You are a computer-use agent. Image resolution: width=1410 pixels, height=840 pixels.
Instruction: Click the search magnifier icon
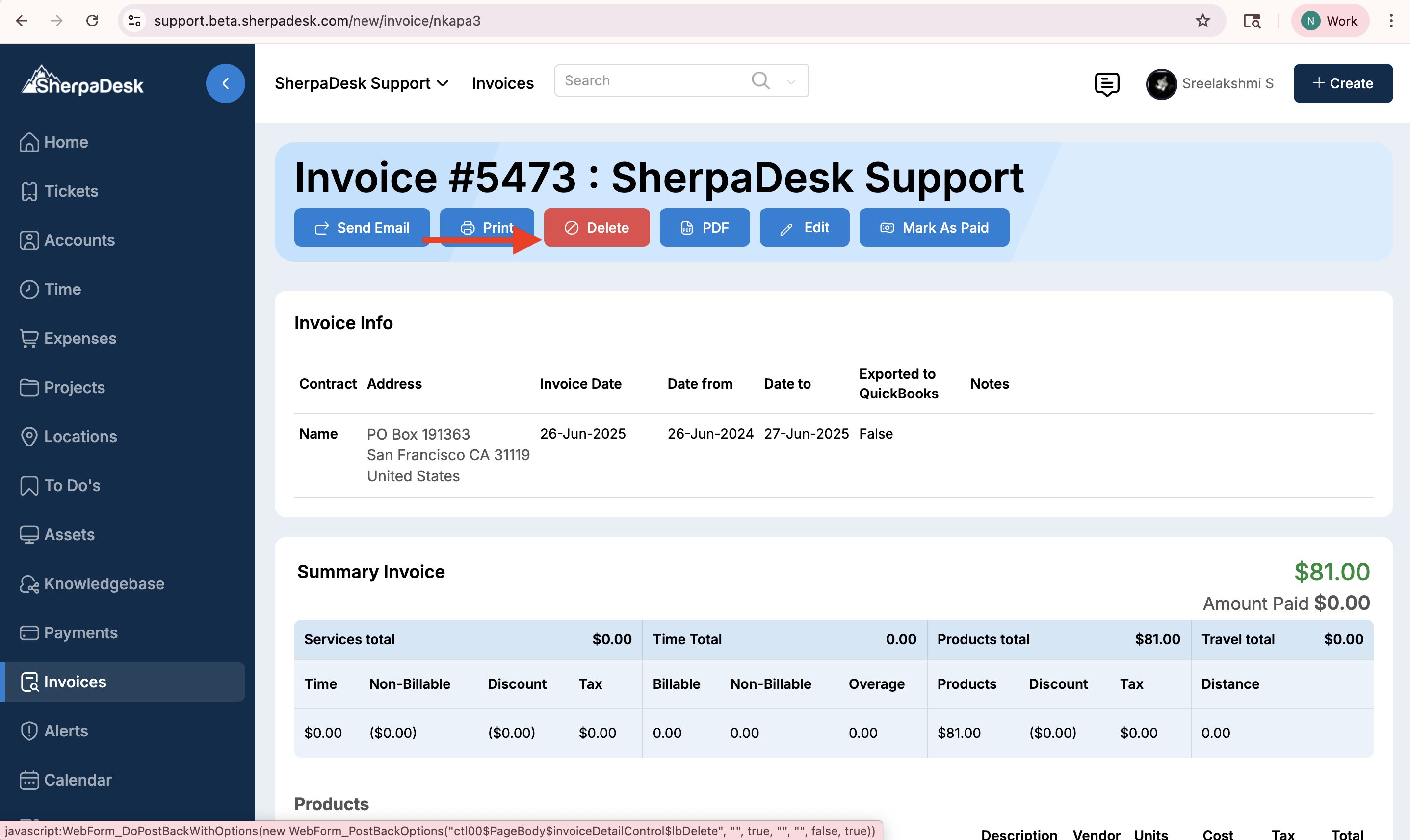pos(760,80)
